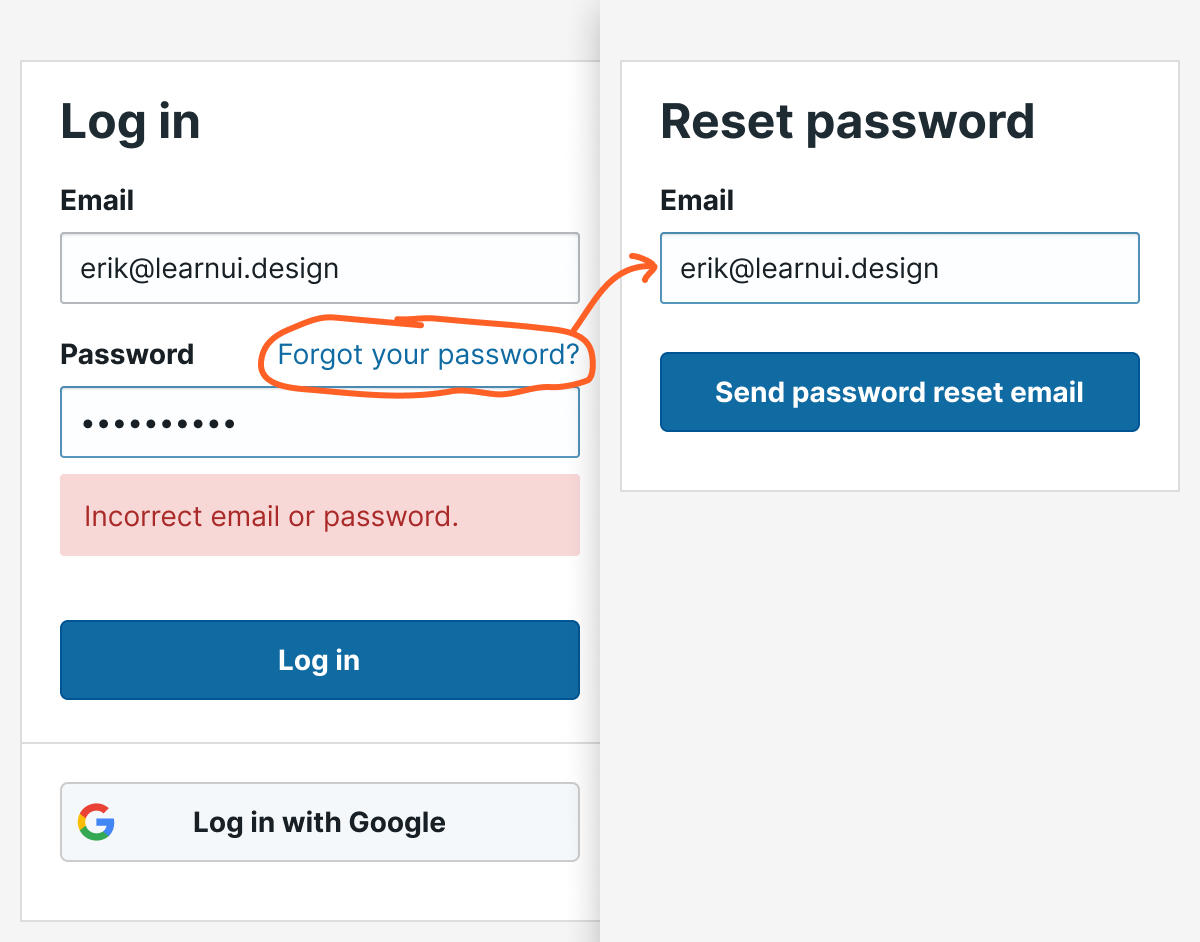1200x942 pixels.
Task: Click the "Reset password" heading
Action: pyautogui.click(x=847, y=122)
